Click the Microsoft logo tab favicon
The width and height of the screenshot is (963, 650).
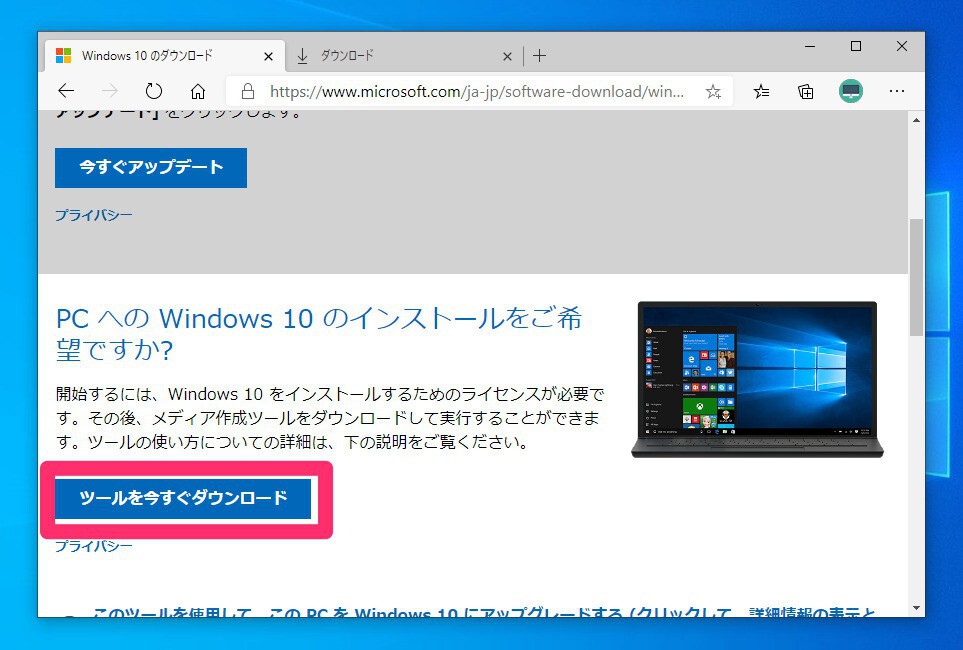(63, 56)
